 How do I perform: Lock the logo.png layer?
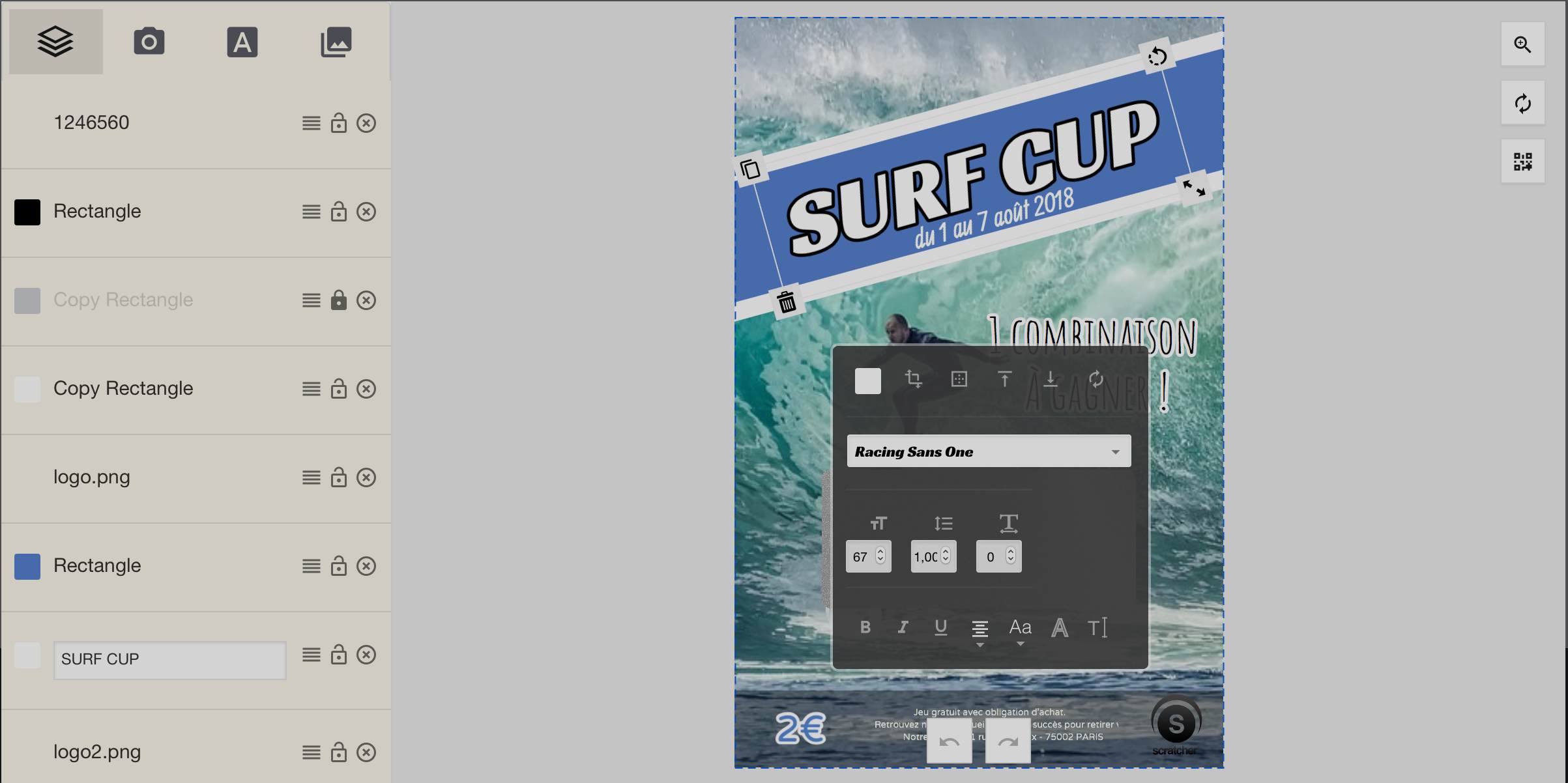click(x=338, y=477)
